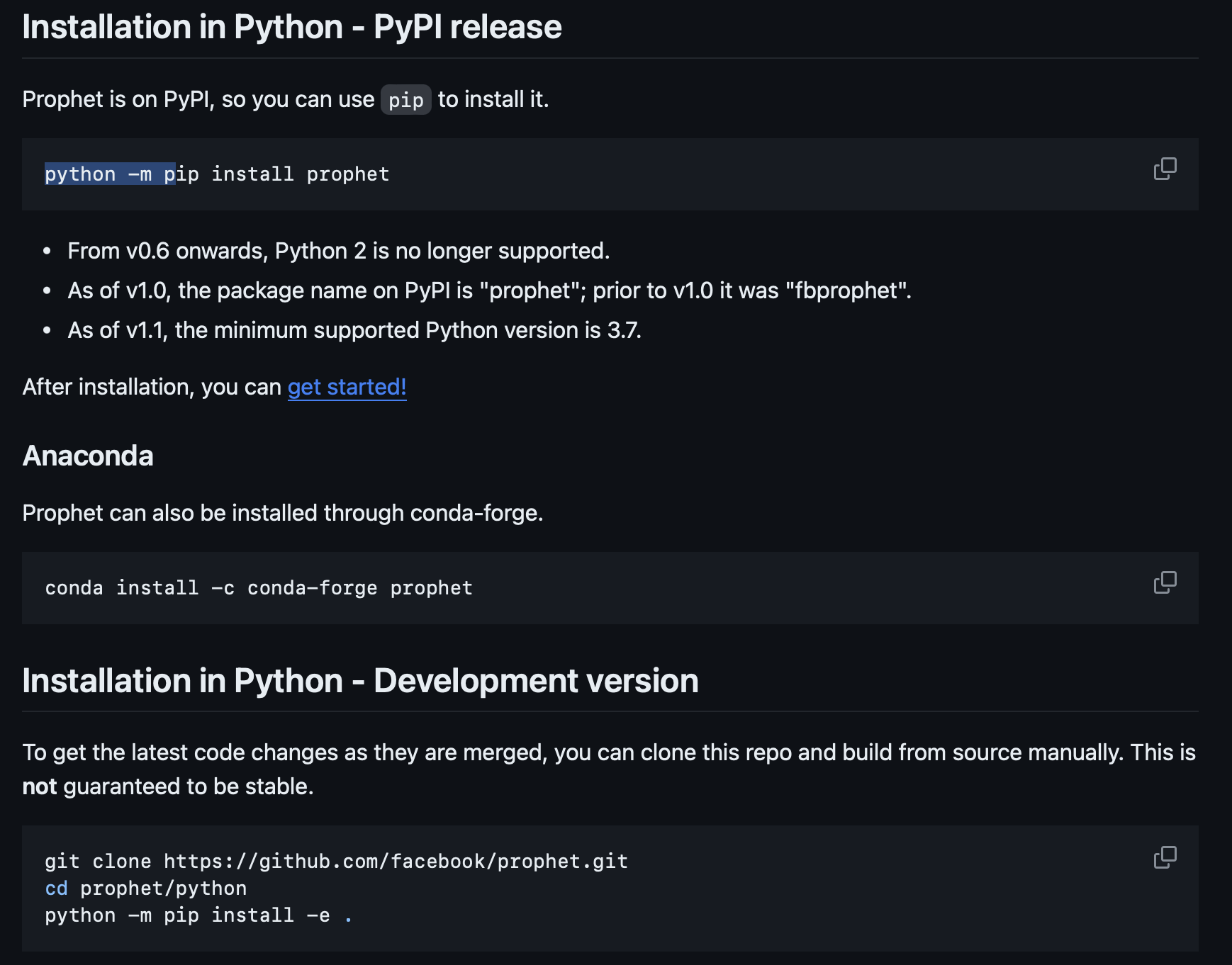Click the sentence 'Prophet can also be installed through conda-forge.'
This screenshot has width=1232, height=965.
283,513
